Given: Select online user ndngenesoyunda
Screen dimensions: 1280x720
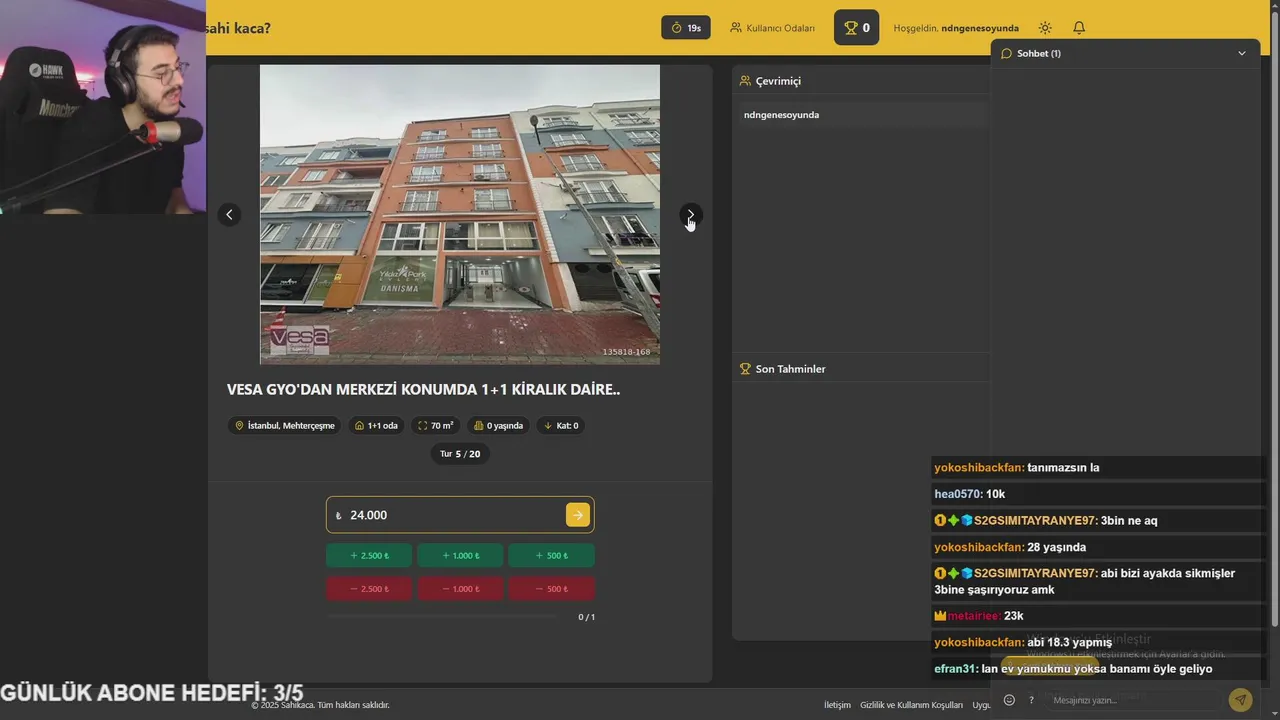Looking at the screenshot, I should (x=864, y=115).
